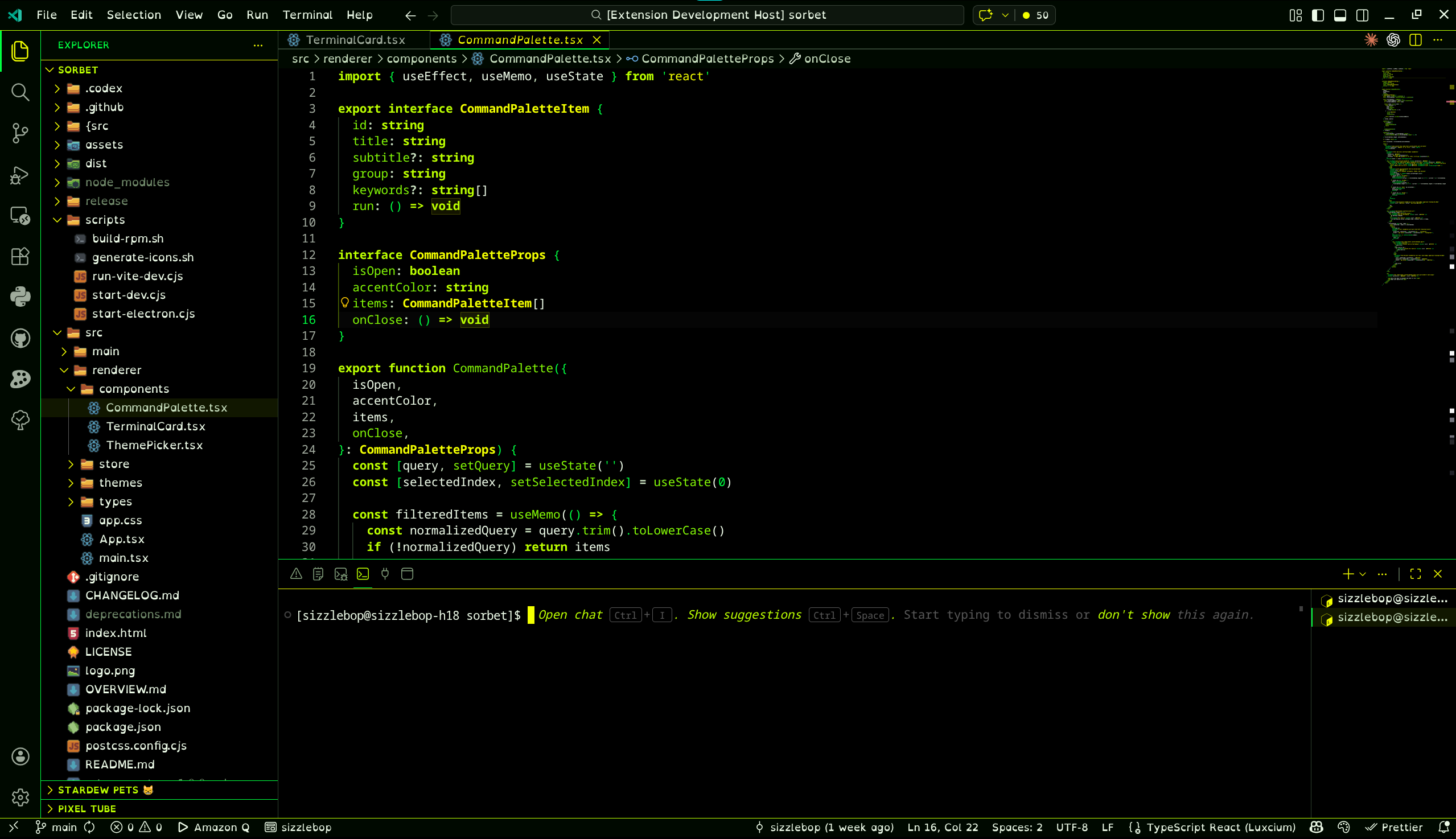Viewport: 1456px width, 839px height.
Task: Expand the STARDEW PETS section
Action: coord(98,790)
